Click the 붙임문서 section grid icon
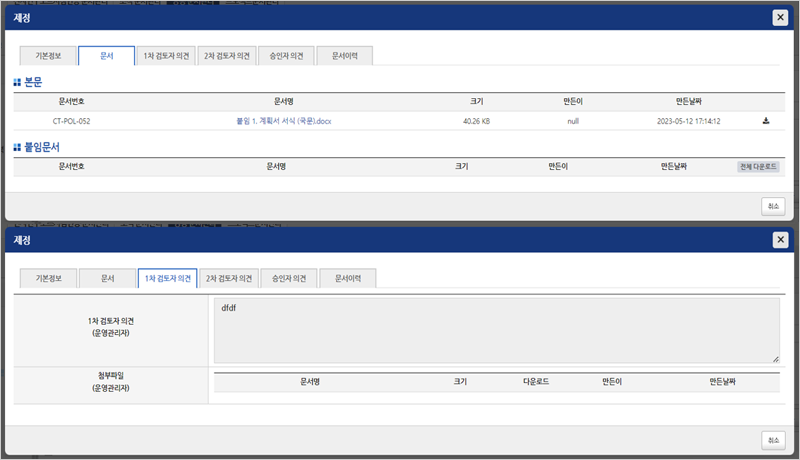This screenshot has width=800, height=460. point(17,147)
